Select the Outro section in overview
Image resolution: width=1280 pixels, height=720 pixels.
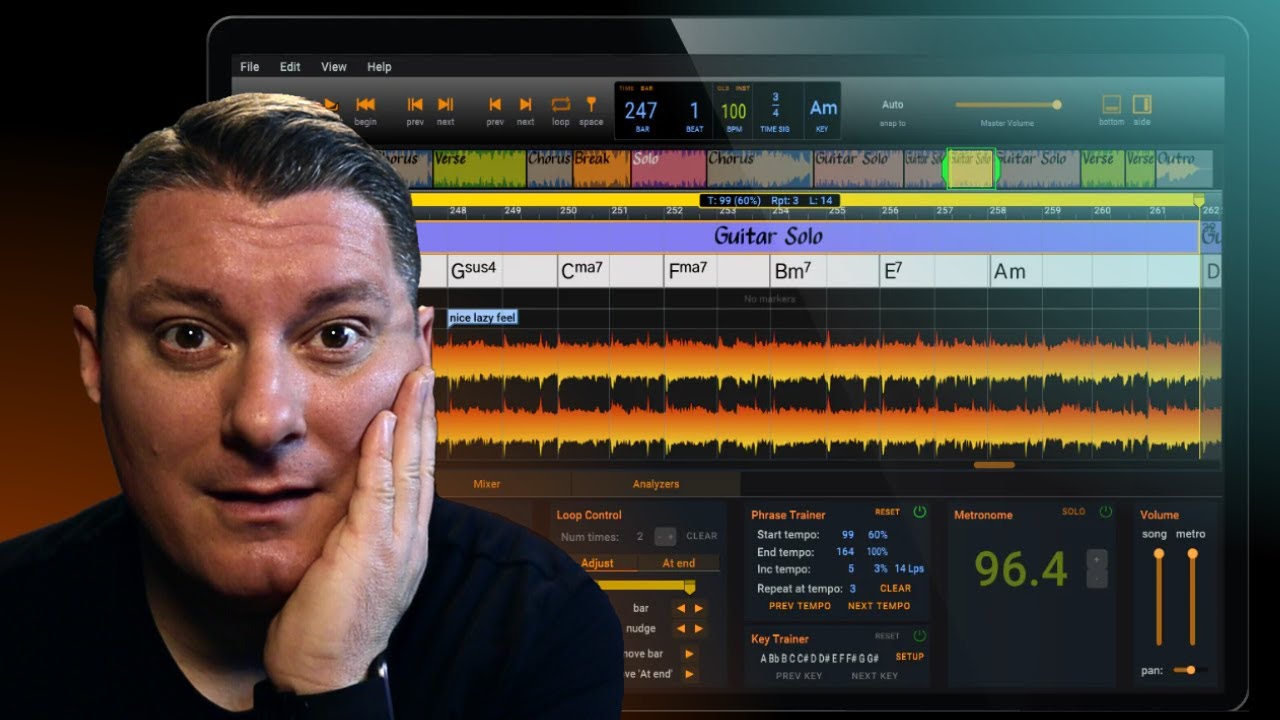pyautogui.click(x=1184, y=169)
